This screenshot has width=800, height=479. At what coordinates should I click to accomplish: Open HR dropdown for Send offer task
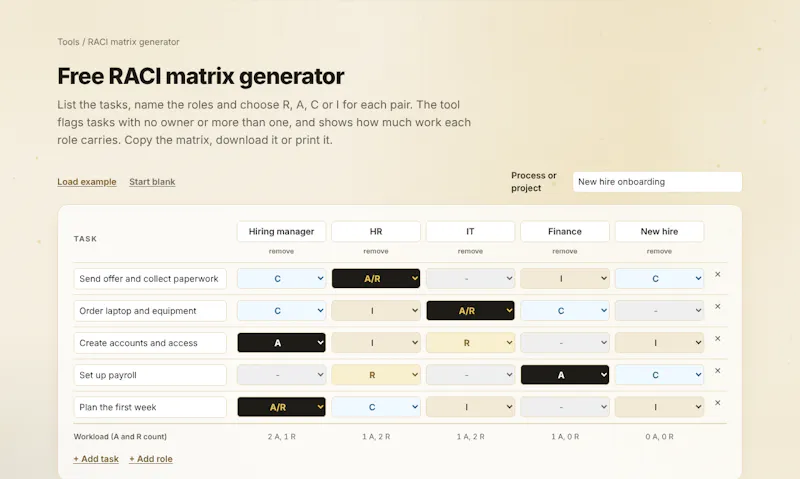[376, 279]
